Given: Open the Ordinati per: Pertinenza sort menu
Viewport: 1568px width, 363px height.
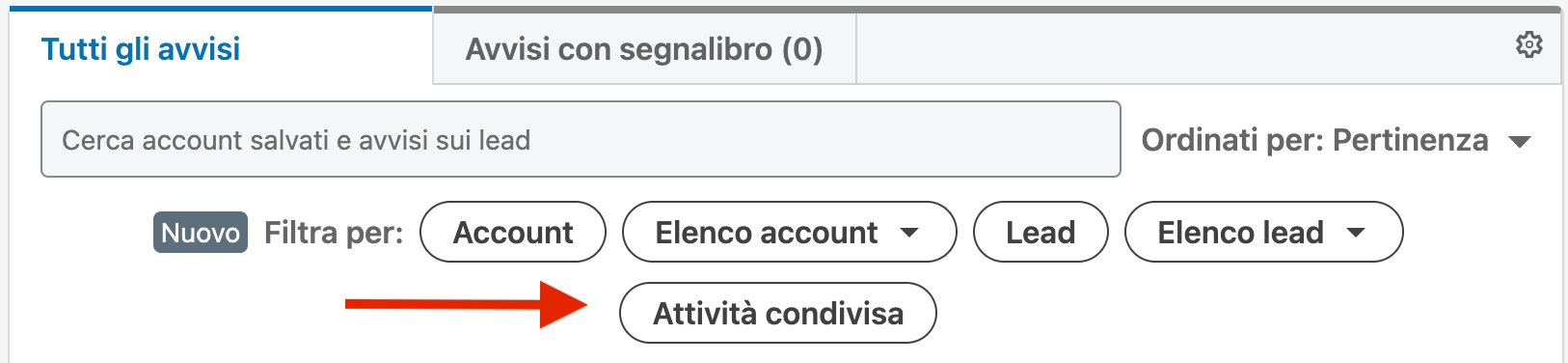Looking at the screenshot, I should coord(1337,141).
